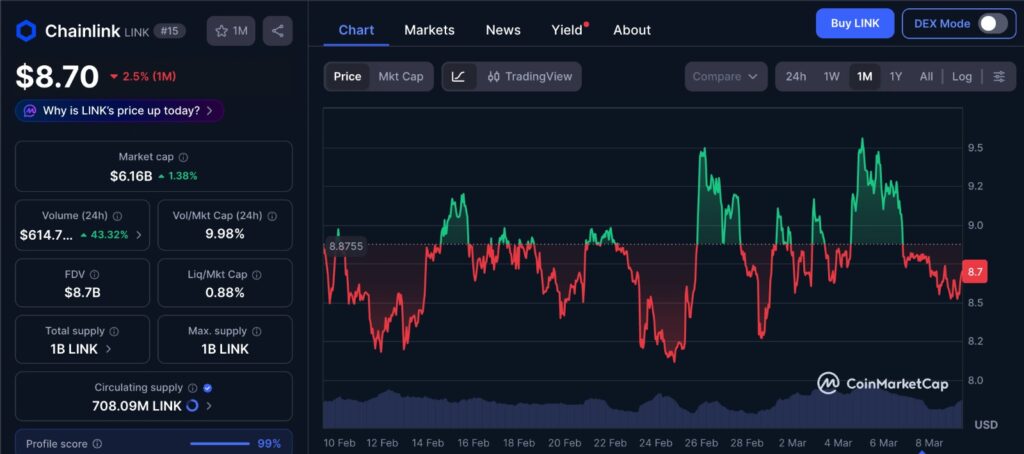This screenshot has height=454, width=1024.
Task: Click the 8.8755 reference price label
Action: 346,246
